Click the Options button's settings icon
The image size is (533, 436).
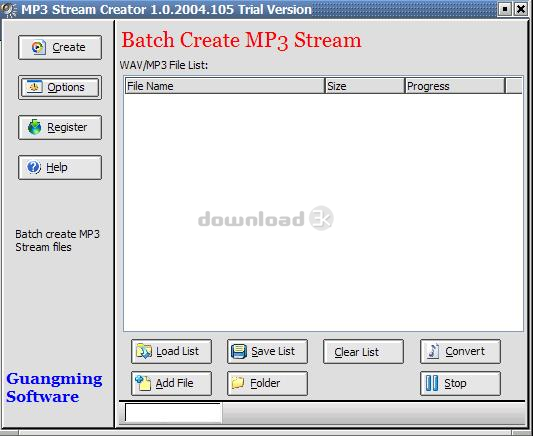[x=34, y=87]
